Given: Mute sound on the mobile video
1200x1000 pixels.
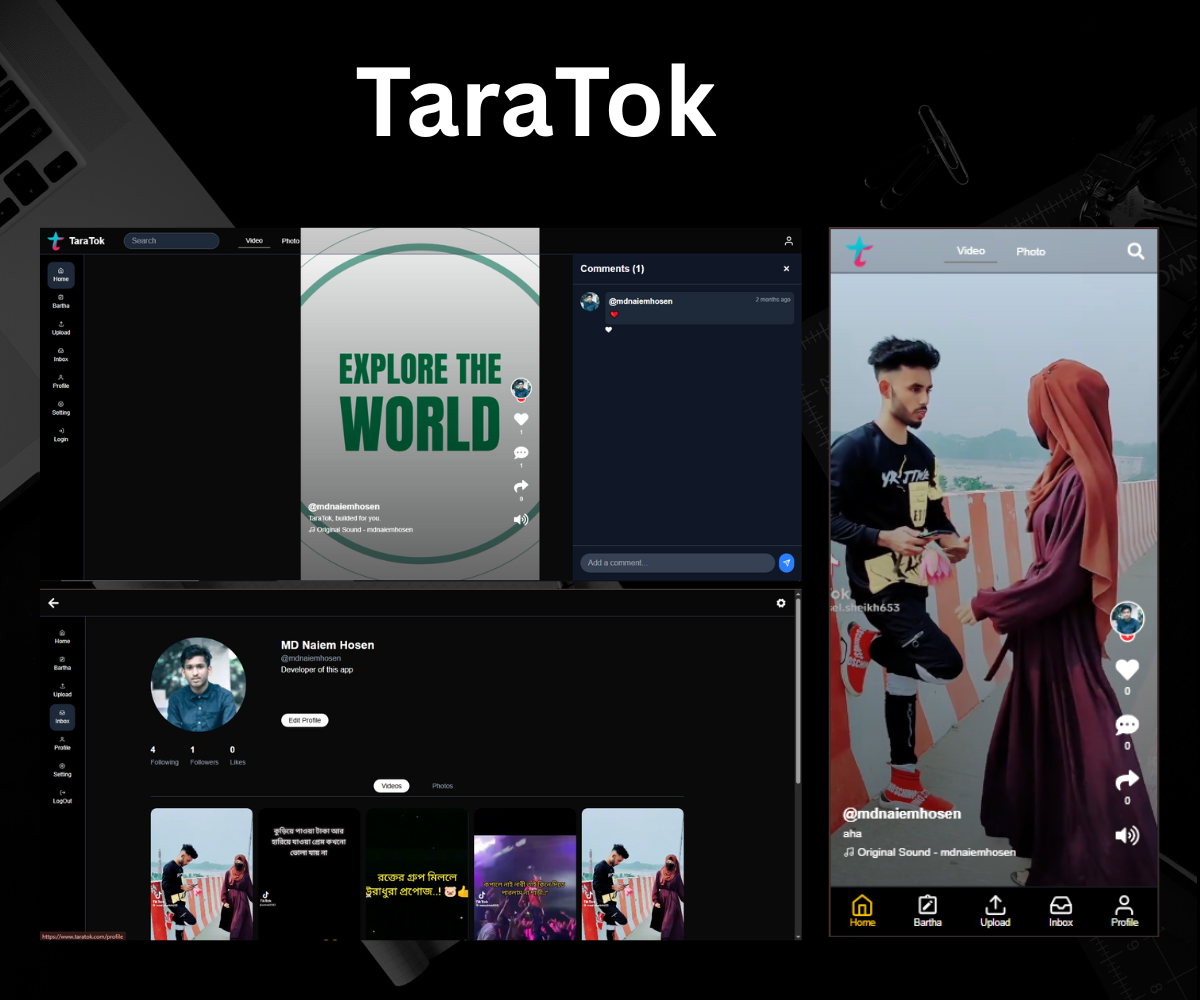Looking at the screenshot, I should (x=1127, y=835).
